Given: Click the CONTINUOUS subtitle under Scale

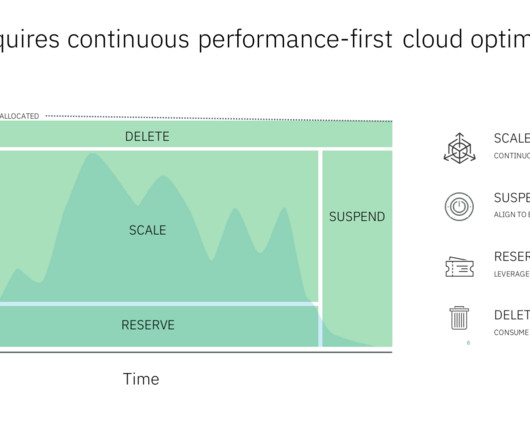Looking at the screenshot, I should (x=512, y=156).
